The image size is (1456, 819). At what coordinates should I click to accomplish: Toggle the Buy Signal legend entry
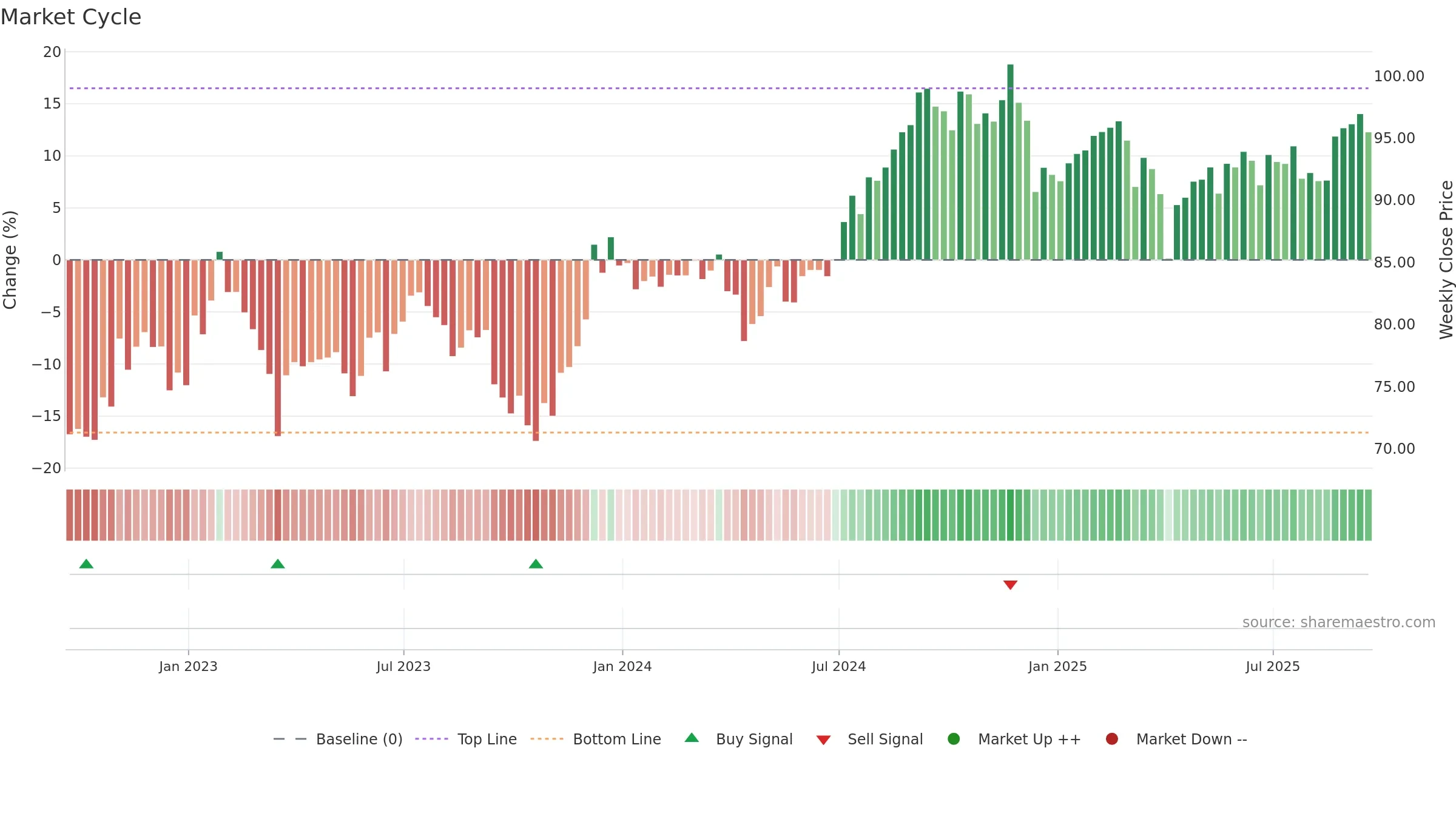[x=738, y=739]
